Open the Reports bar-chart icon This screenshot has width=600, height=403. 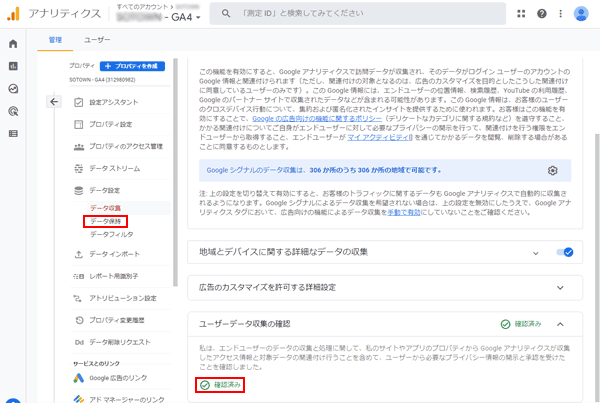[x=13, y=66]
